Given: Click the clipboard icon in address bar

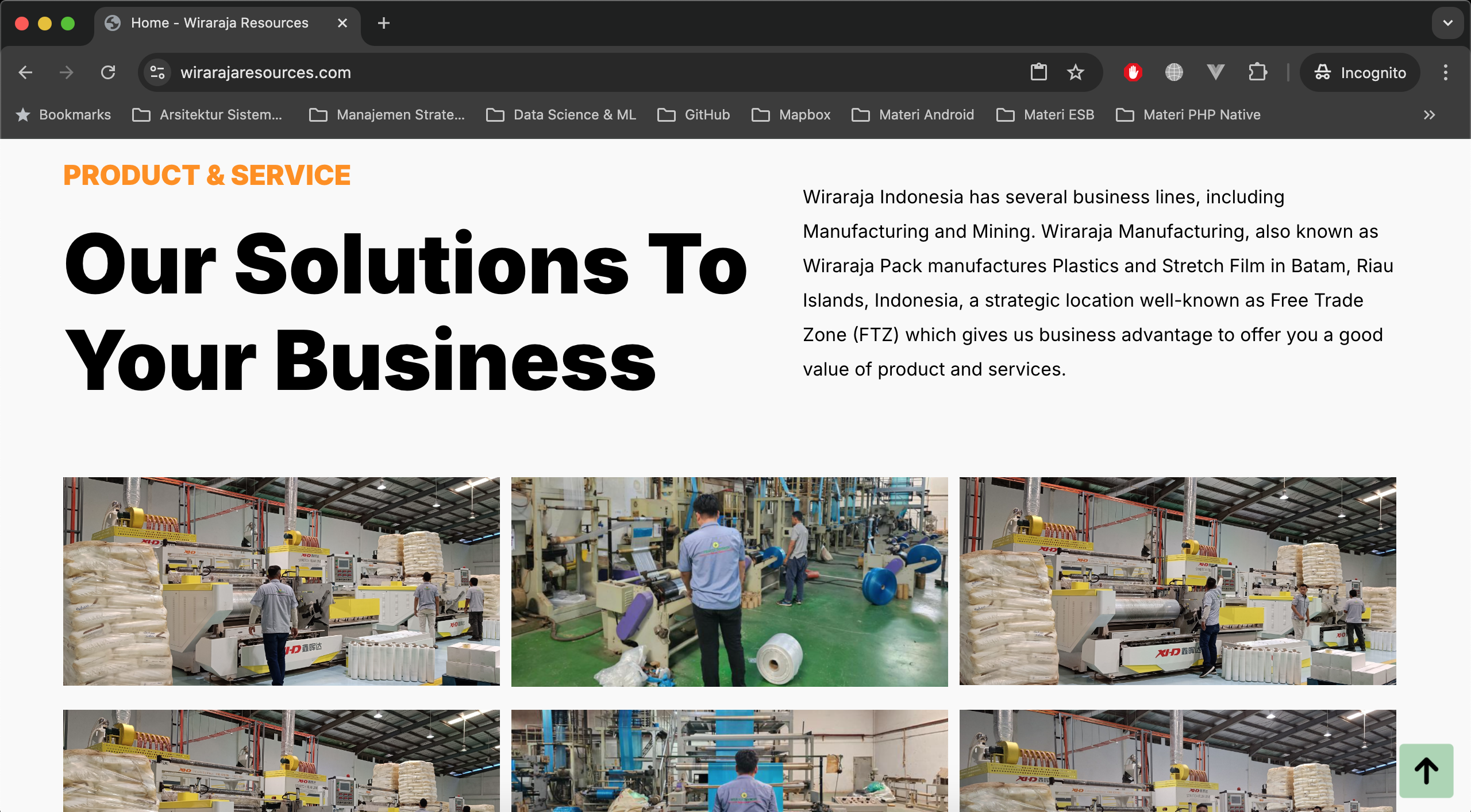Looking at the screenshot, I should pyautogui.click(x=1038, y=72).
